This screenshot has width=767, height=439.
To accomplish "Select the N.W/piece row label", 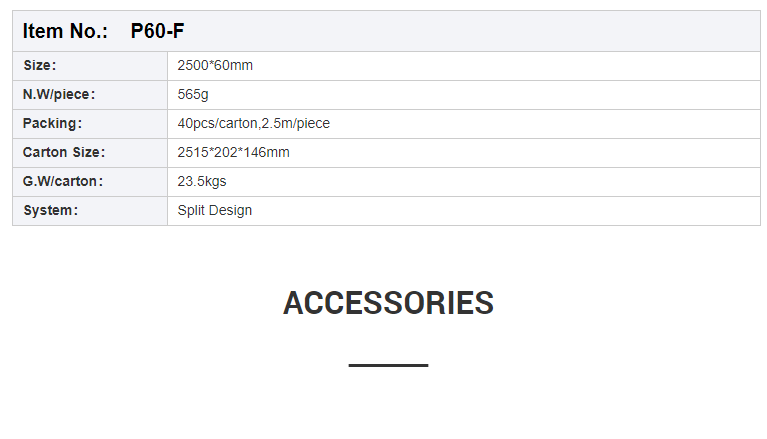I will point(59,94).
